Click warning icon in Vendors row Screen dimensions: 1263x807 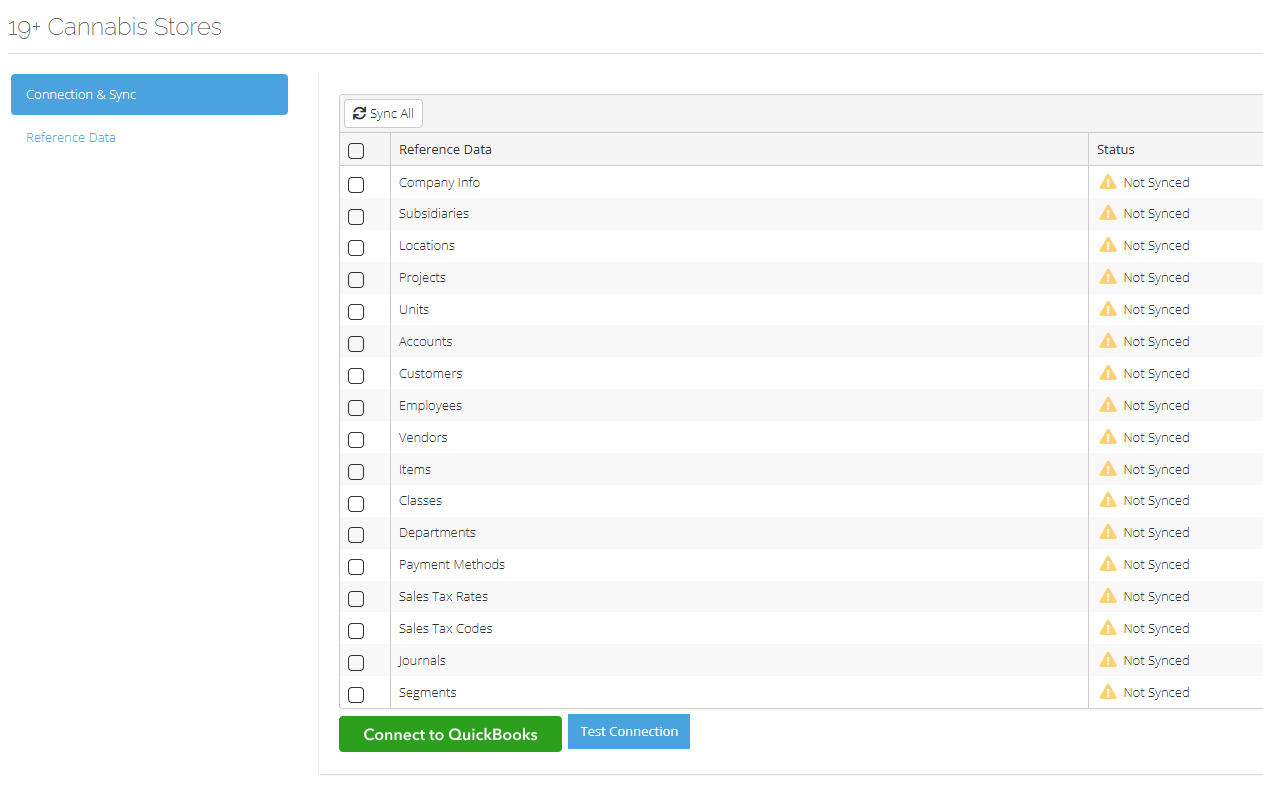coord(1108,437)
